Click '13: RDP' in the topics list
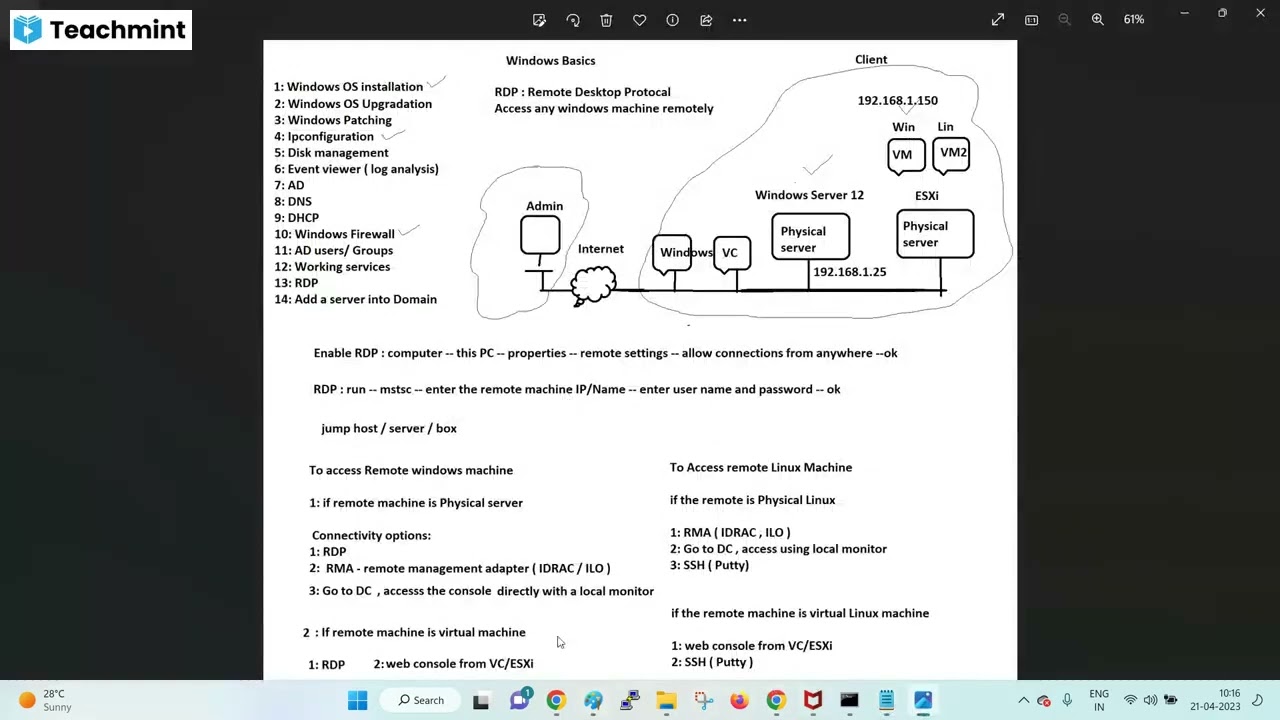 [296, 283]
